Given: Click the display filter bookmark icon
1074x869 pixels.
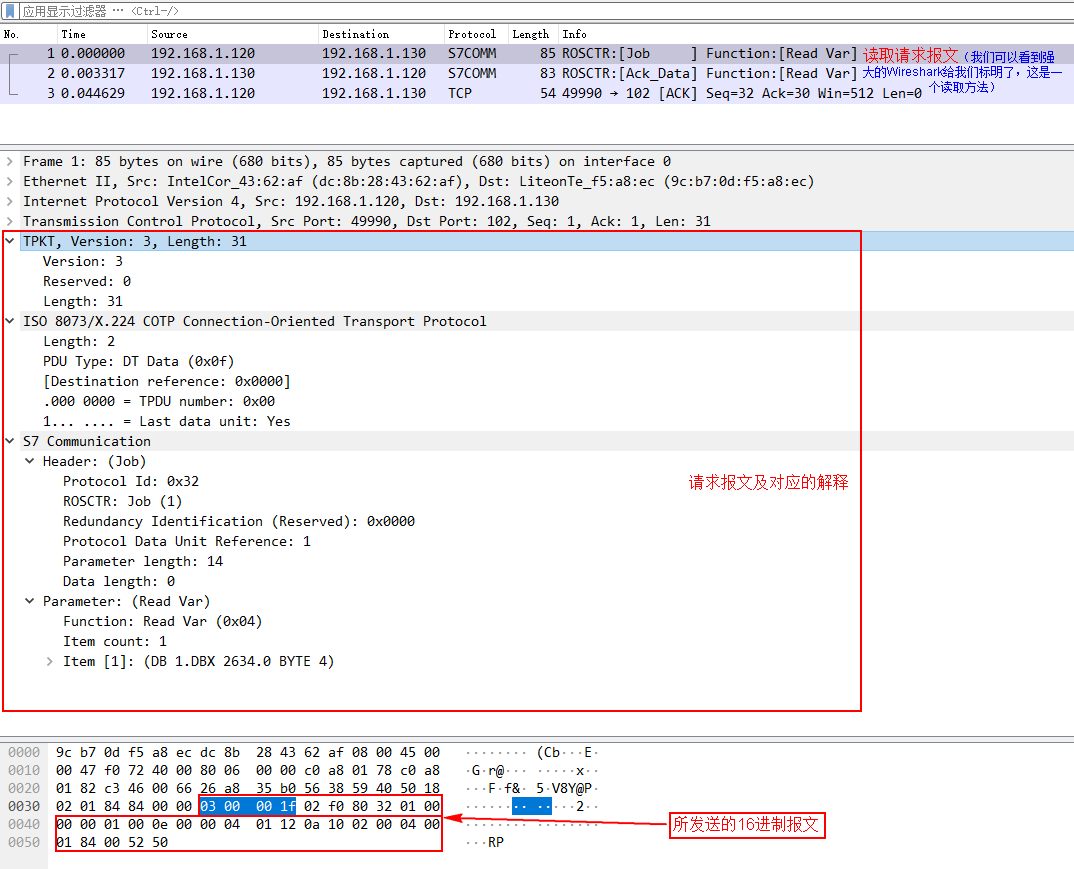Looking at the screenshot, I should [x=10, y=11].
